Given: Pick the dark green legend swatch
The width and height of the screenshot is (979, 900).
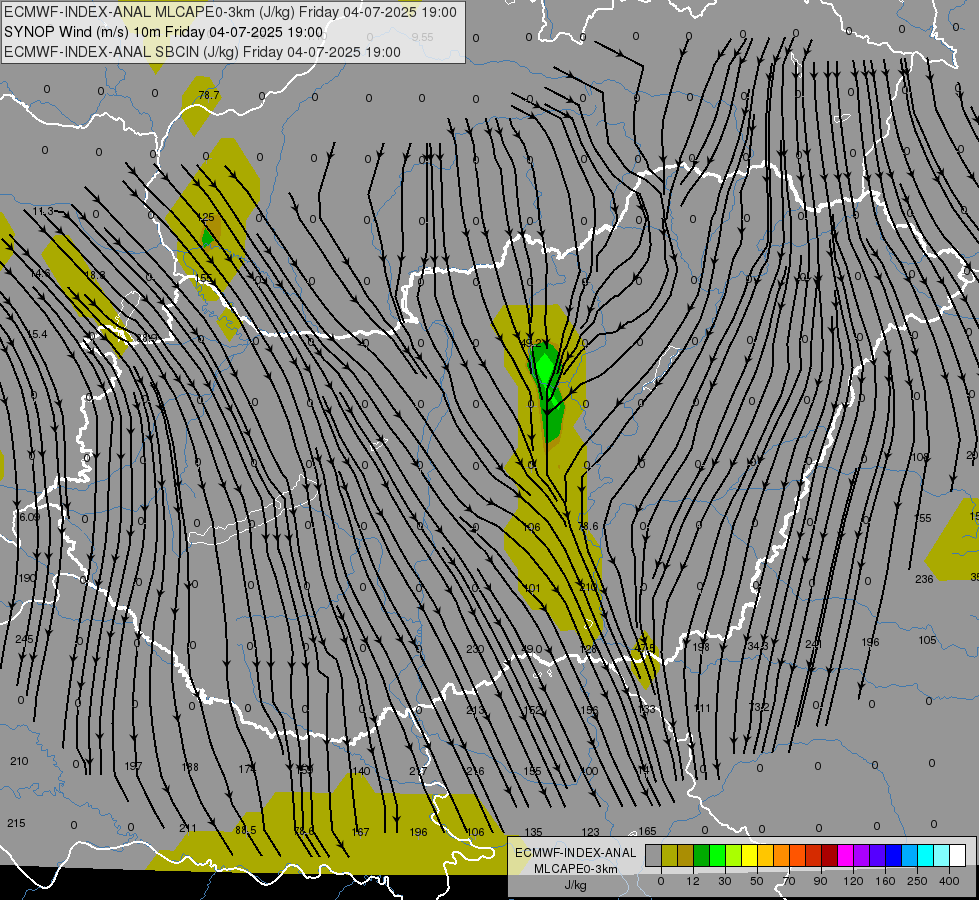Looking at the screenshot, I should pos(702,855).
